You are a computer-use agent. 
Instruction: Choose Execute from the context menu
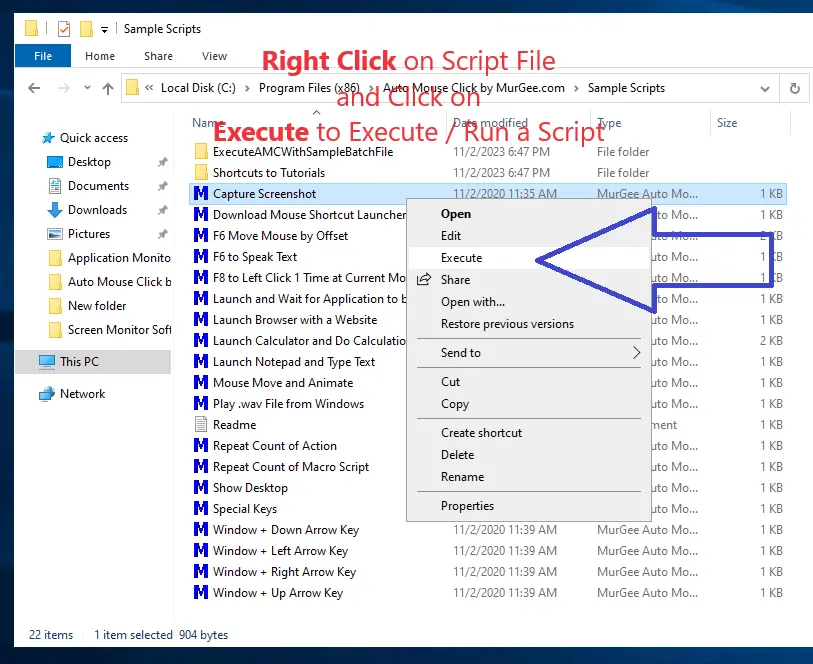(x=529, y=258)
